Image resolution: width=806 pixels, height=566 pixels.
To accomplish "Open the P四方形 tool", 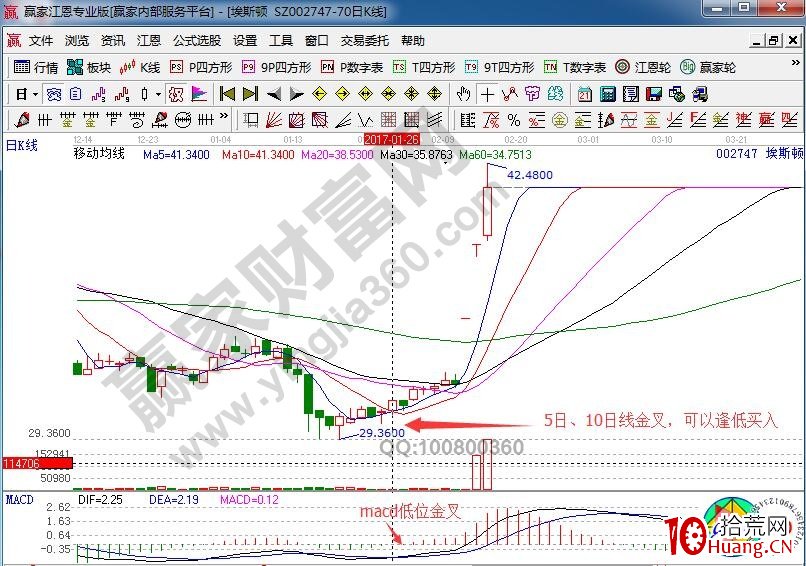I will pos(201,67).
